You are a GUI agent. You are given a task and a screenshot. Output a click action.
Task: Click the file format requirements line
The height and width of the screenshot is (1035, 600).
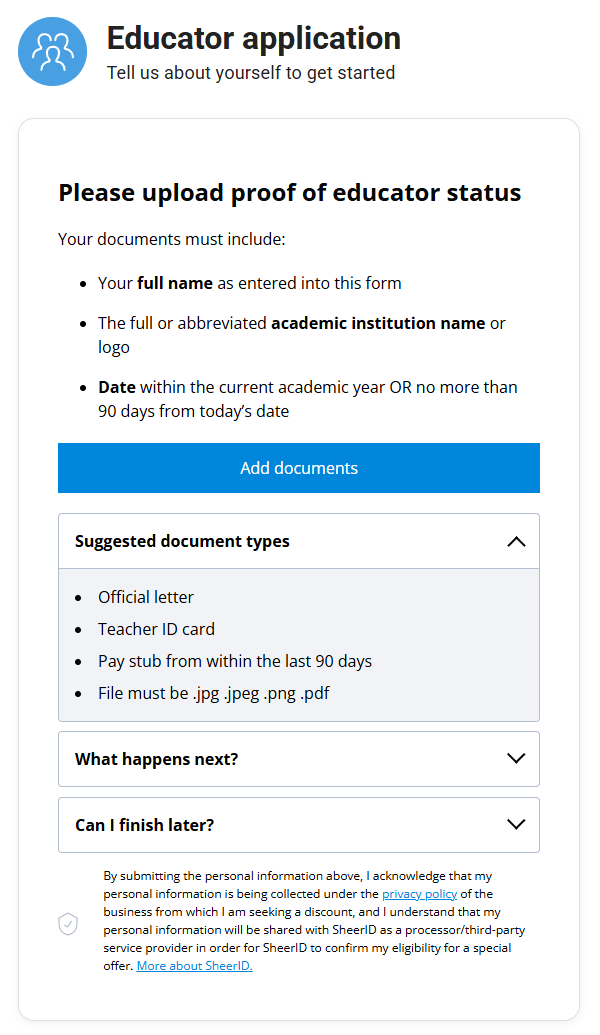pos(213,693)
